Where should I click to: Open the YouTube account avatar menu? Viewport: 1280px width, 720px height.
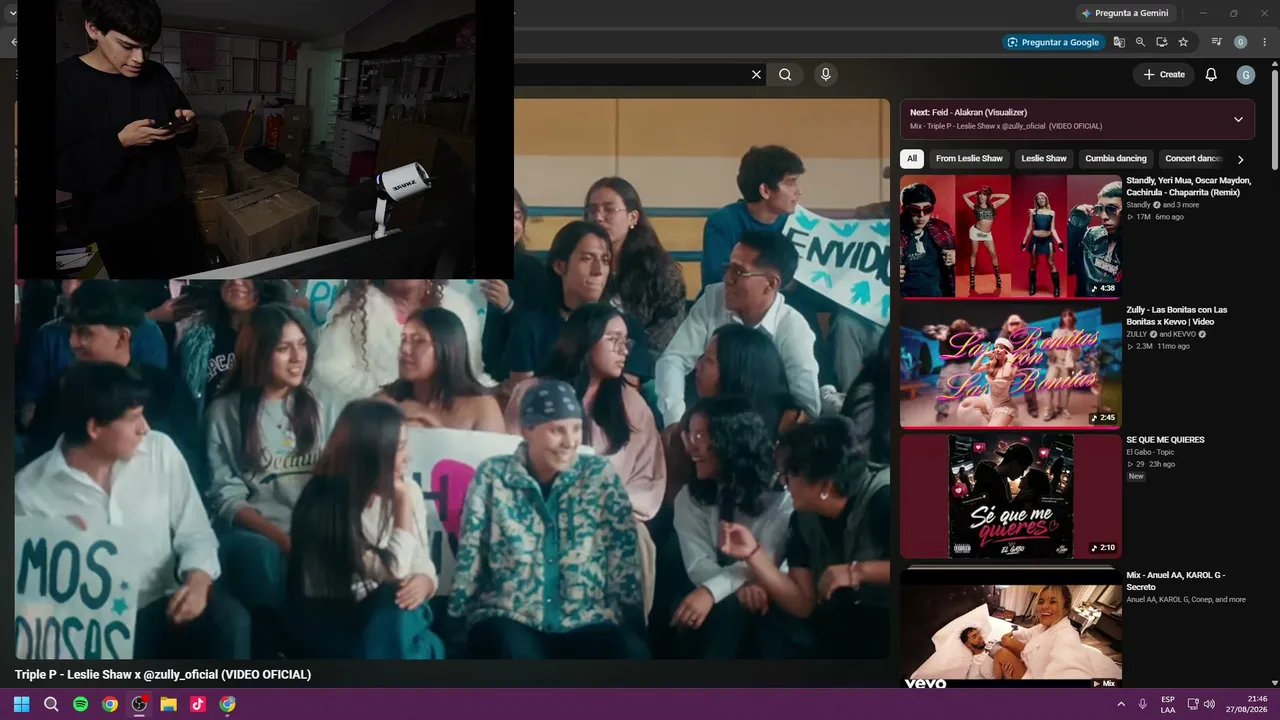tap(1245, 75)
